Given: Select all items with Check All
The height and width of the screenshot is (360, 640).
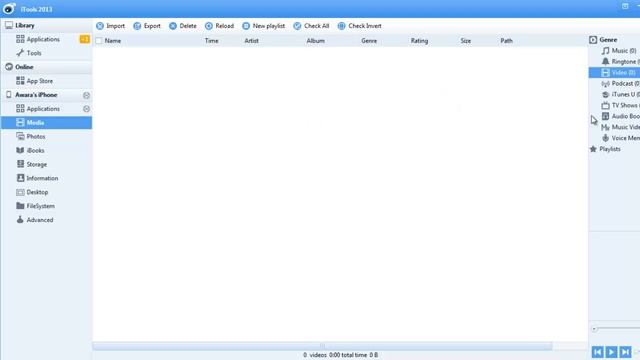Looking at the screenshot, I should coord(311,26).
